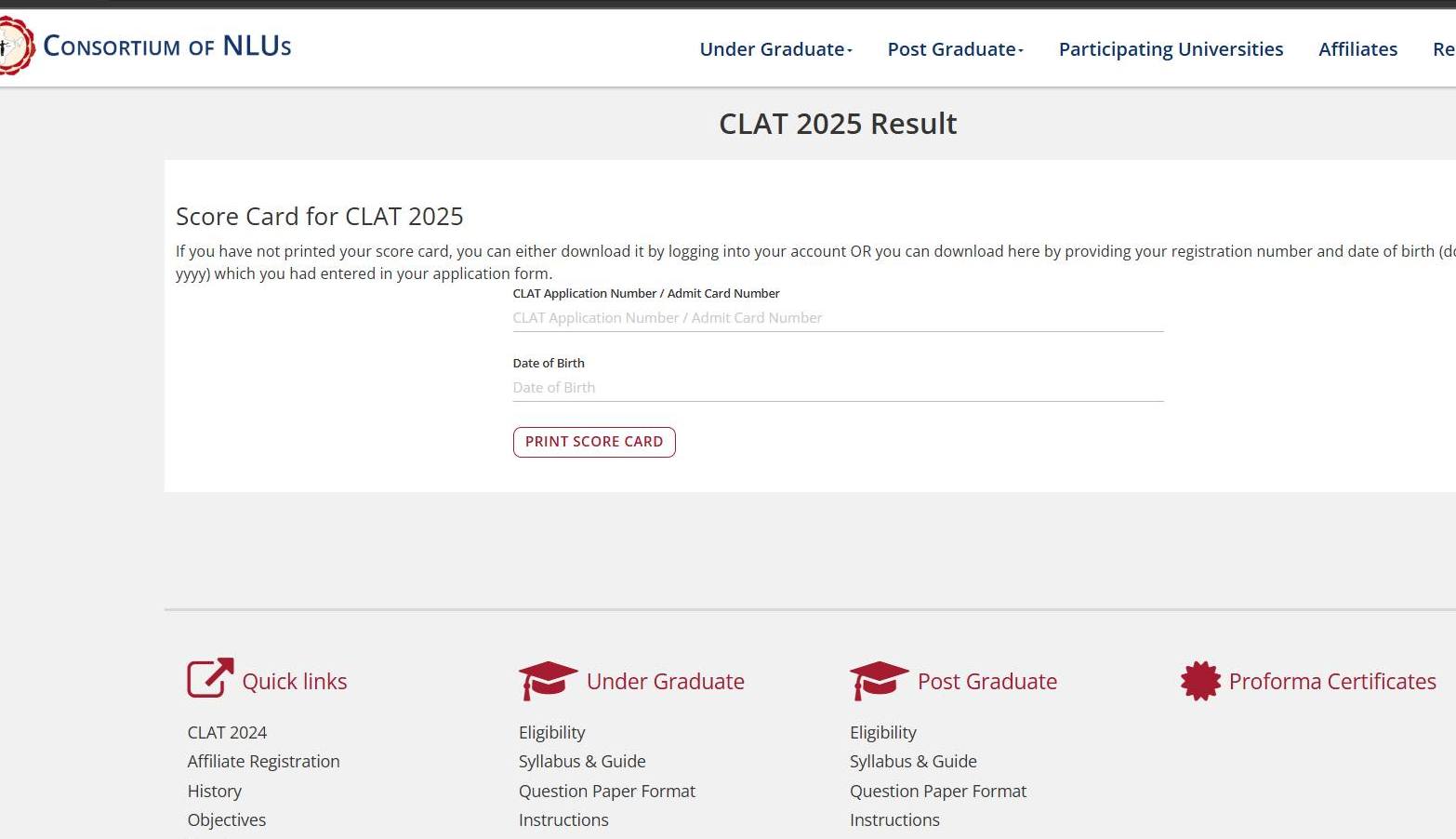Image resolution: width=1456 pixels, height=839 pixels.
Task: Open Eligibility under Post Graduate
Action: [882, 733]
